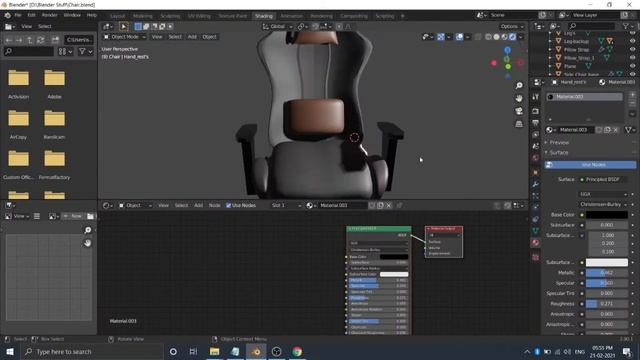
Task: Refresh the file browser list
Action: [x=40, y=40]
